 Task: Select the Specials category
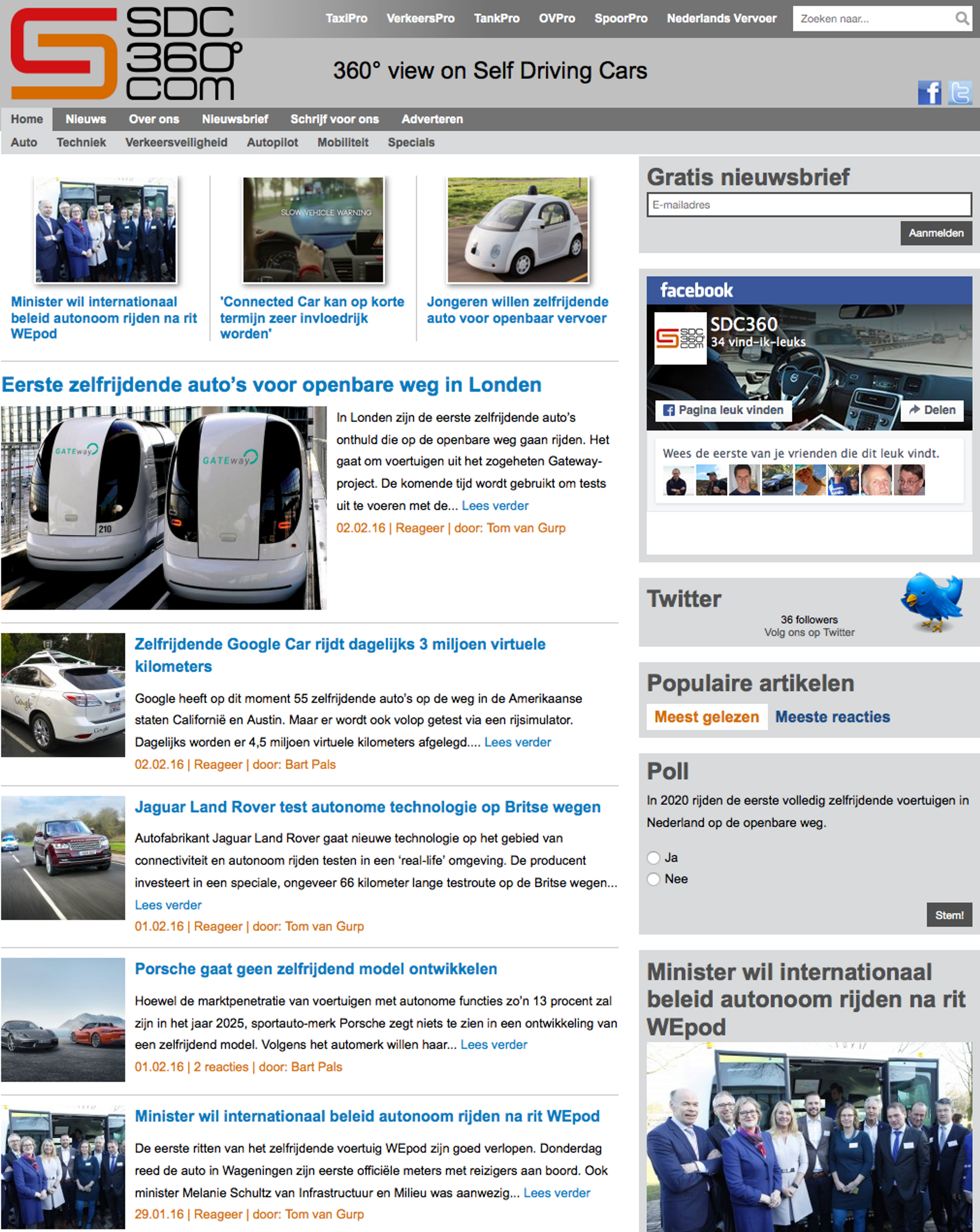[x=411, y=142]
